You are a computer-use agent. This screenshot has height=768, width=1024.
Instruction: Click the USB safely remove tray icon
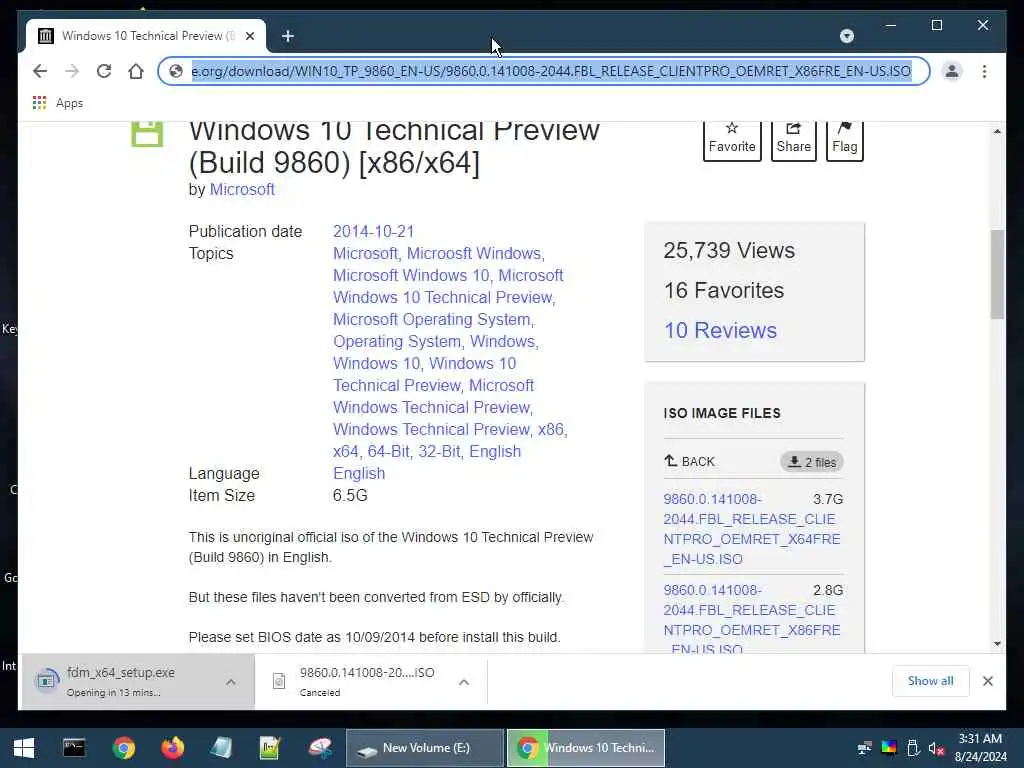click(x=913, y=748)
